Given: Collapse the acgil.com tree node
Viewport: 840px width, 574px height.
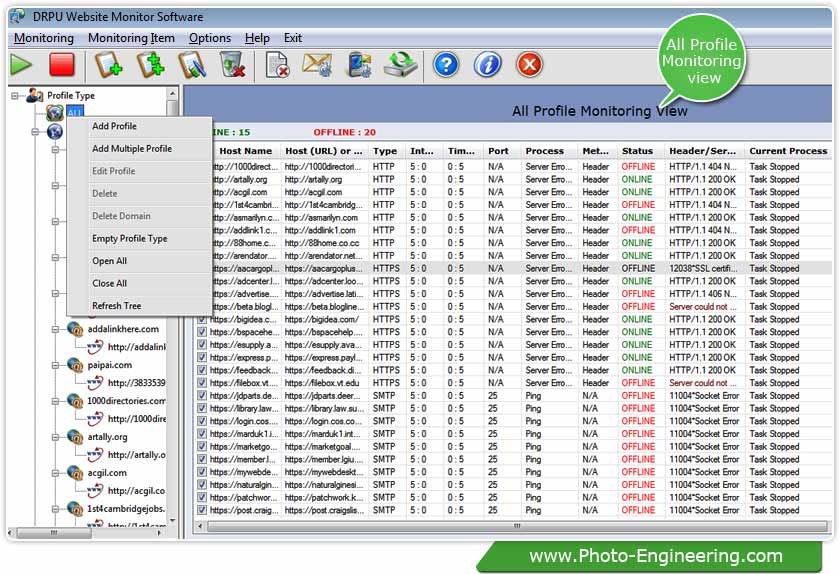Looking at the screenshot, I should [x=55, y=473].
